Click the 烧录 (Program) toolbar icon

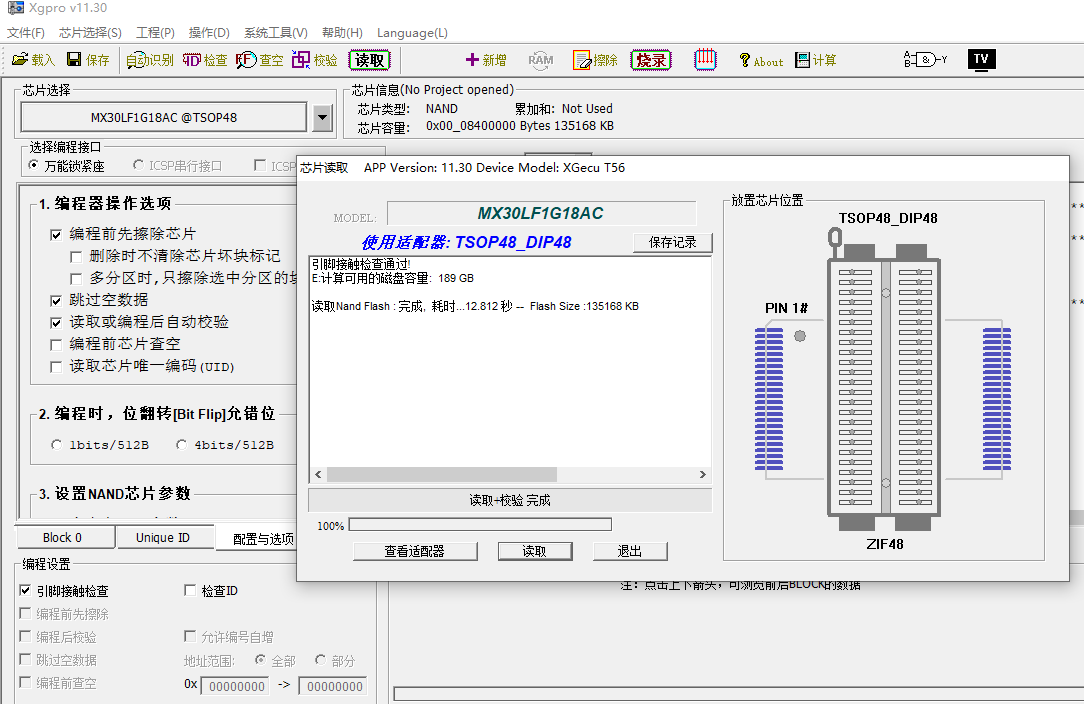point(650,60)
